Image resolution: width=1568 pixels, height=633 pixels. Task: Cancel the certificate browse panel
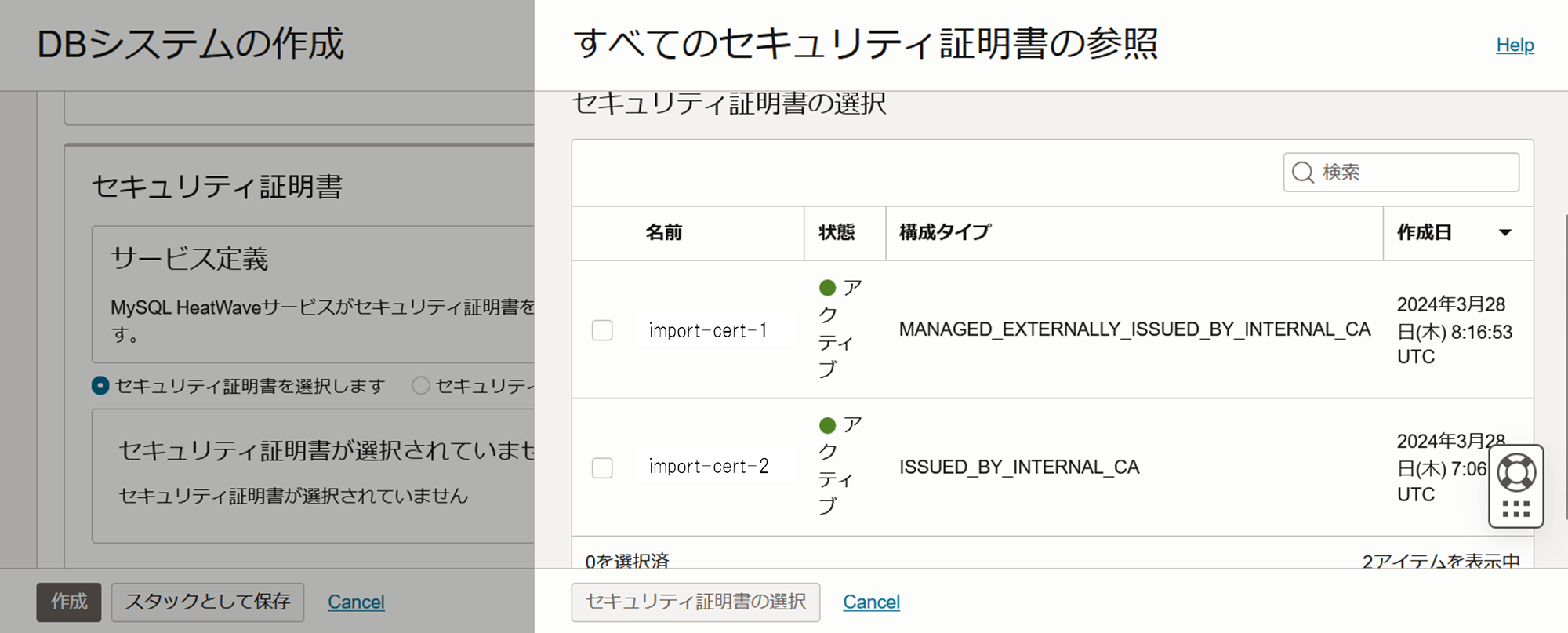[871, 602]
